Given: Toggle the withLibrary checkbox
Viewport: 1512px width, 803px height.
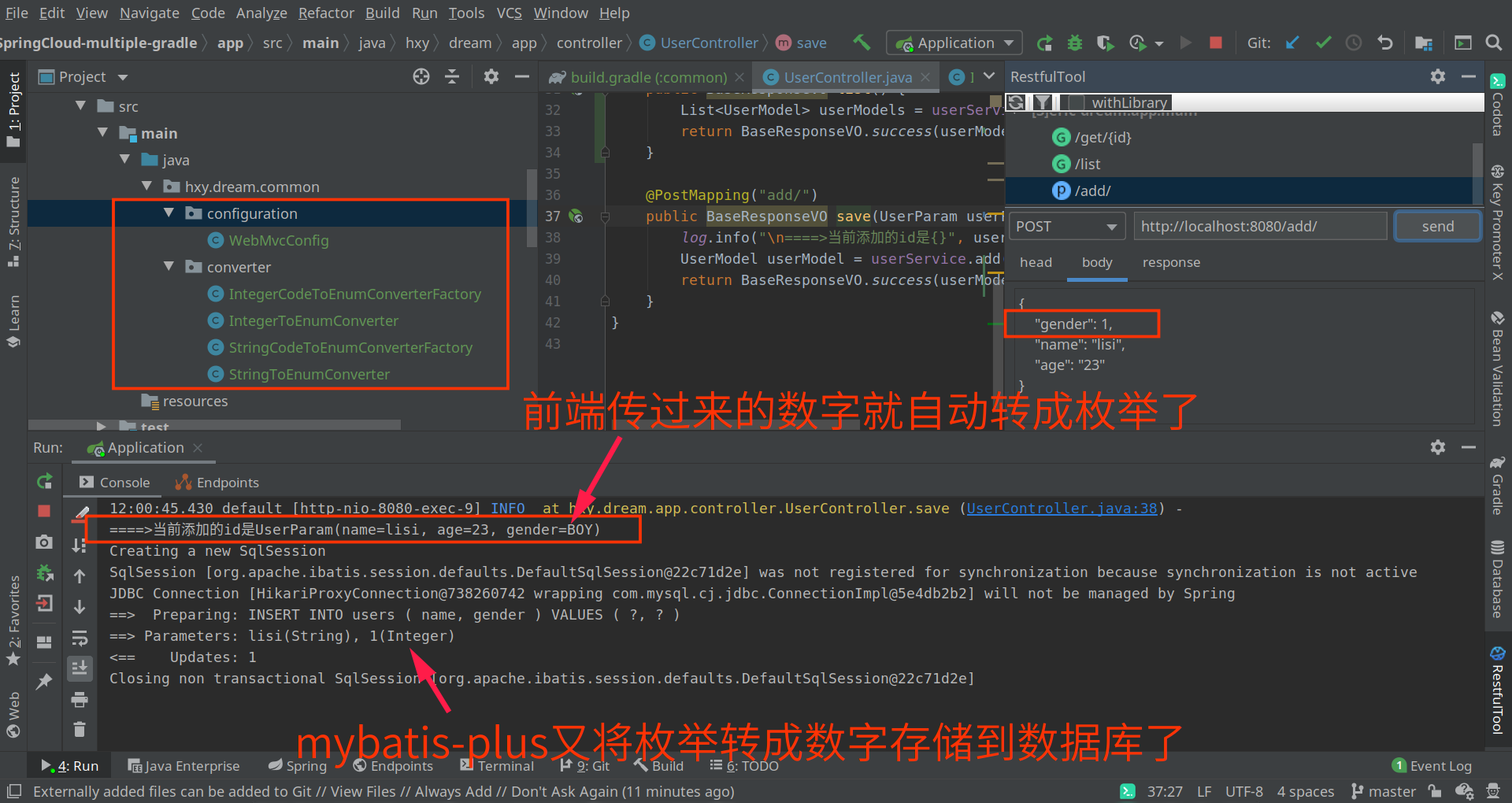Looking at the screenshot, I should (x=1077, y=102).
